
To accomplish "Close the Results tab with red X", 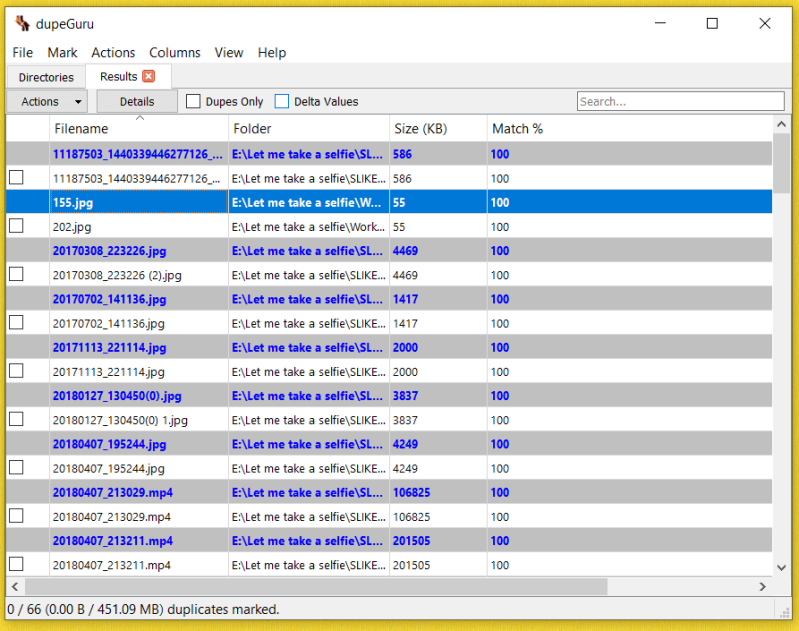I will coord(148,76).
